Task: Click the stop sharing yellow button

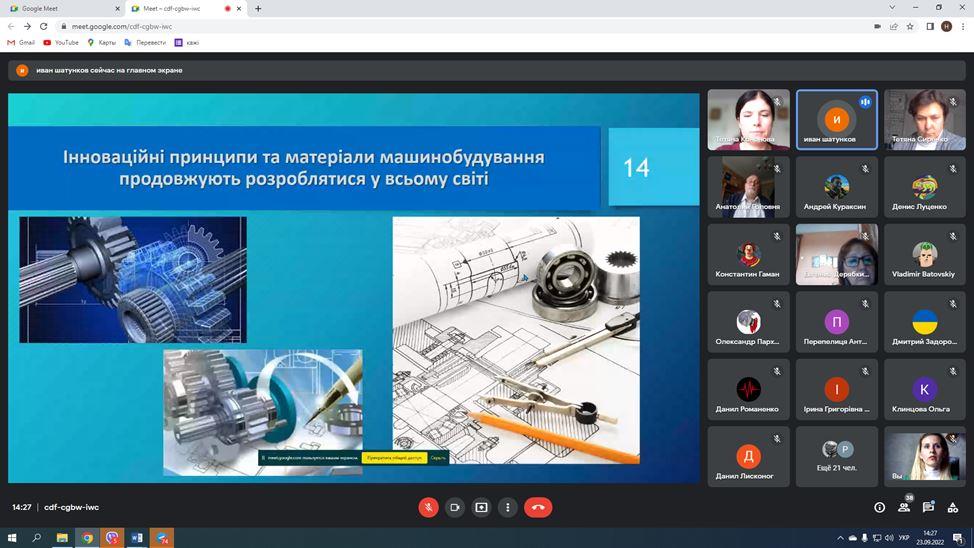Action: pyautogui.click(x=394, y=458)
